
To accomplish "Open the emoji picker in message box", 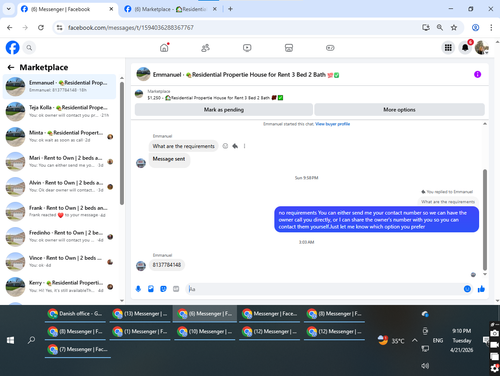I will (467, 289).
